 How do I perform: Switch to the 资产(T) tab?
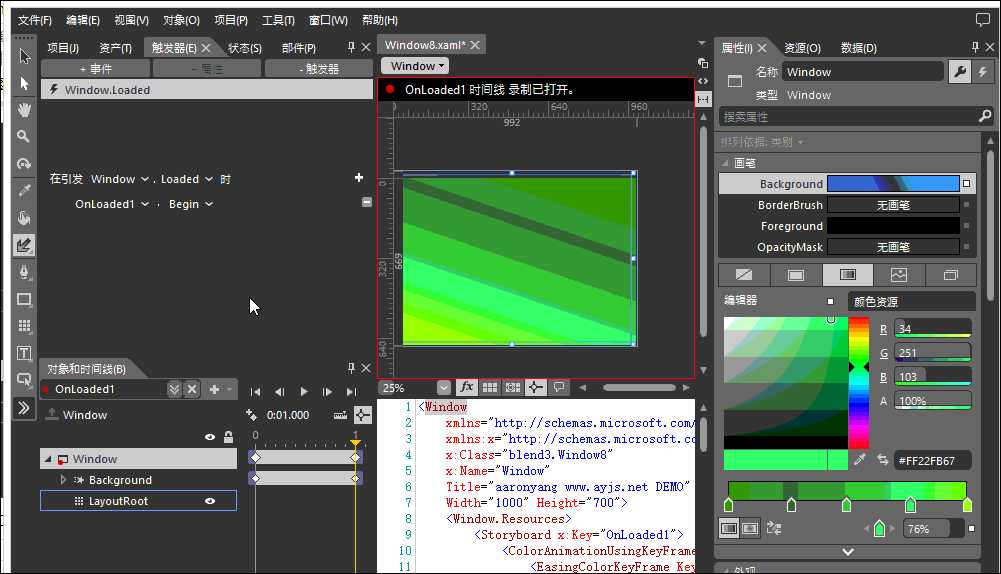116,48
